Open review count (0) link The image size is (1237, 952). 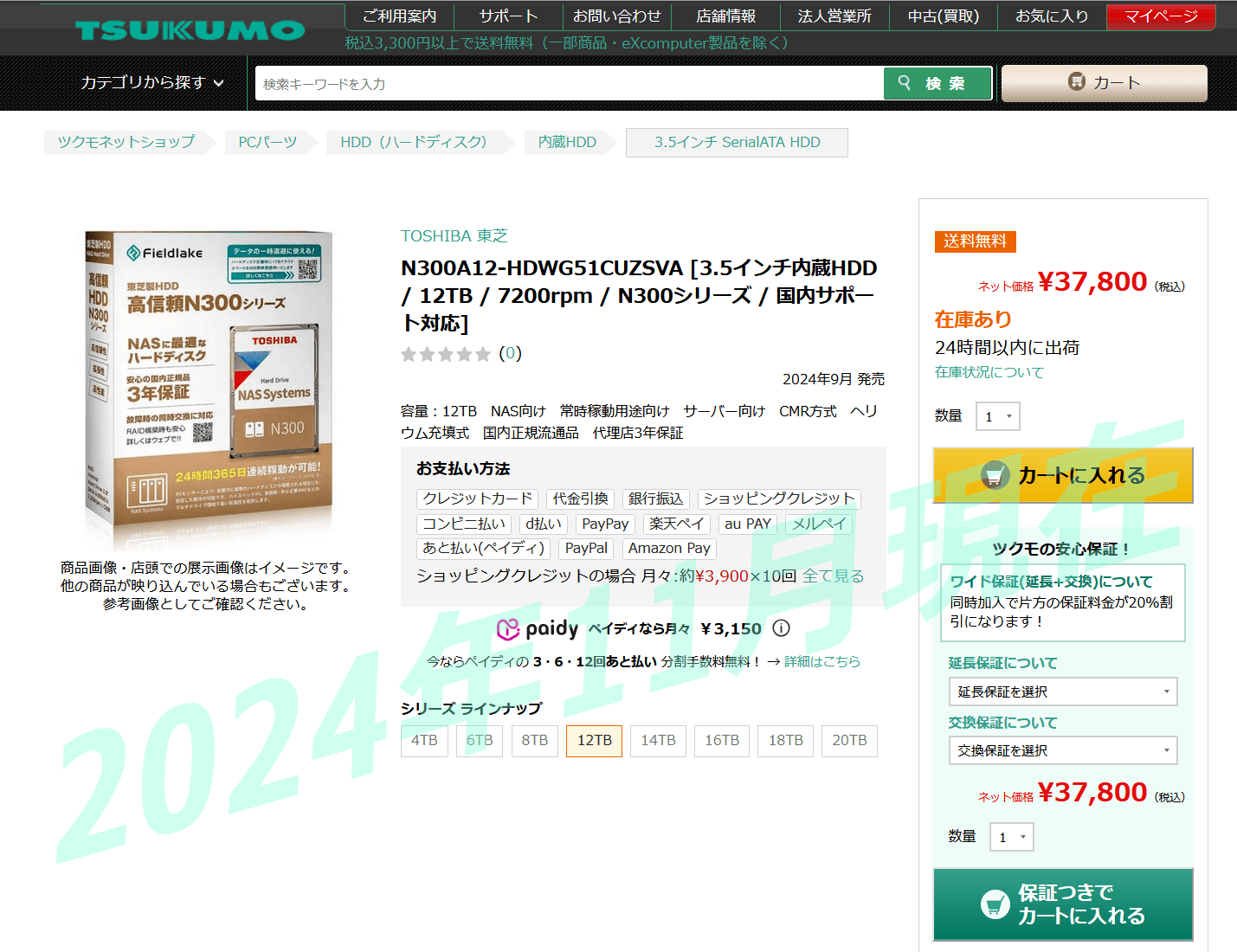click(x=510, y=353)
